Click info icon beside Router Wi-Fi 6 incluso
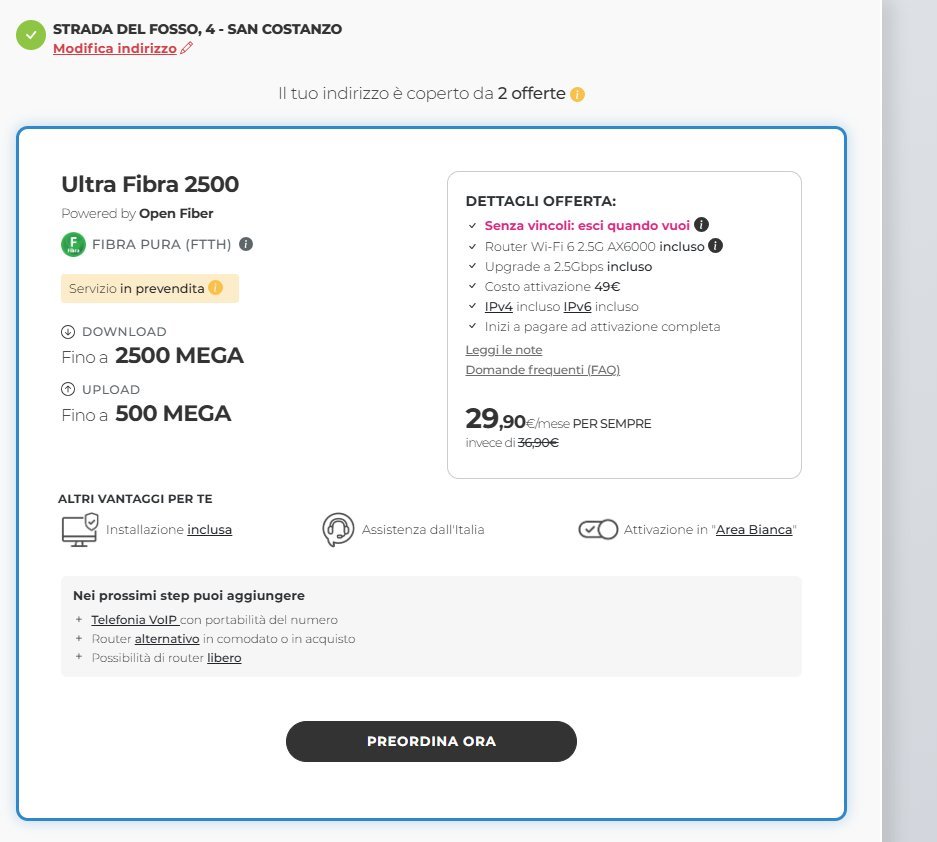Viewport: 937px width, 842px height. [716, 246]
